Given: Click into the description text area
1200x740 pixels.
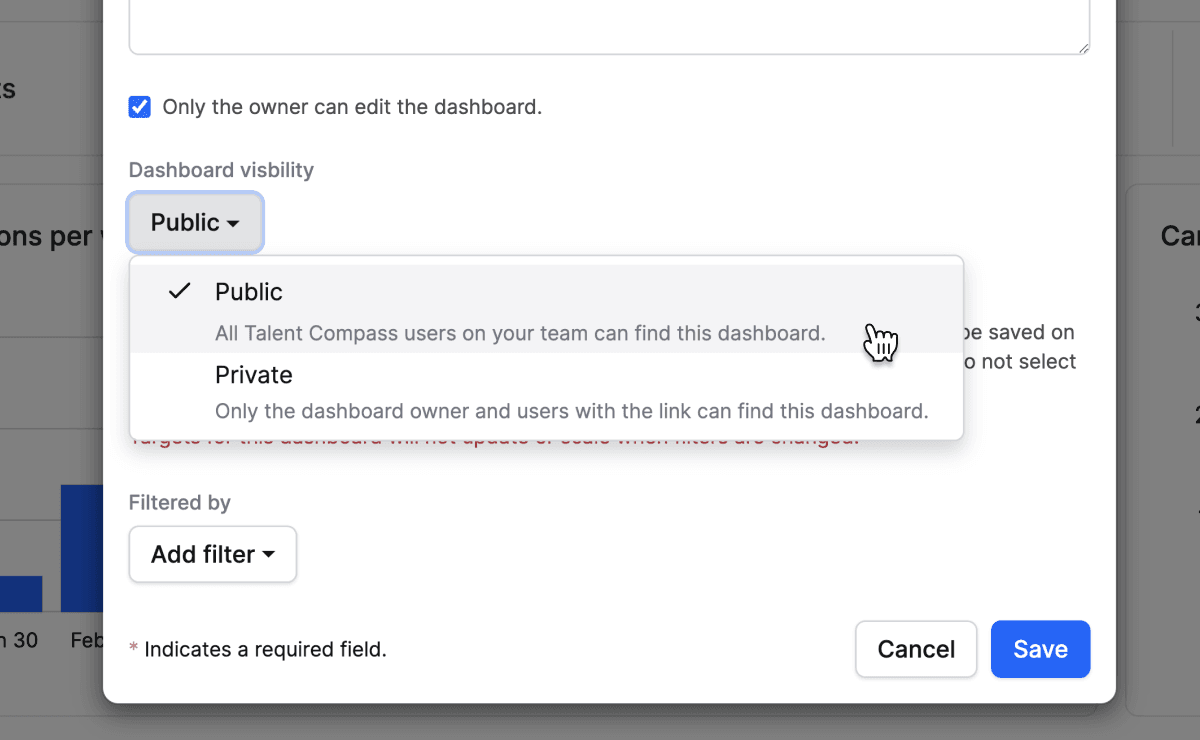Looking at the screenshot, I should point(608,25).
